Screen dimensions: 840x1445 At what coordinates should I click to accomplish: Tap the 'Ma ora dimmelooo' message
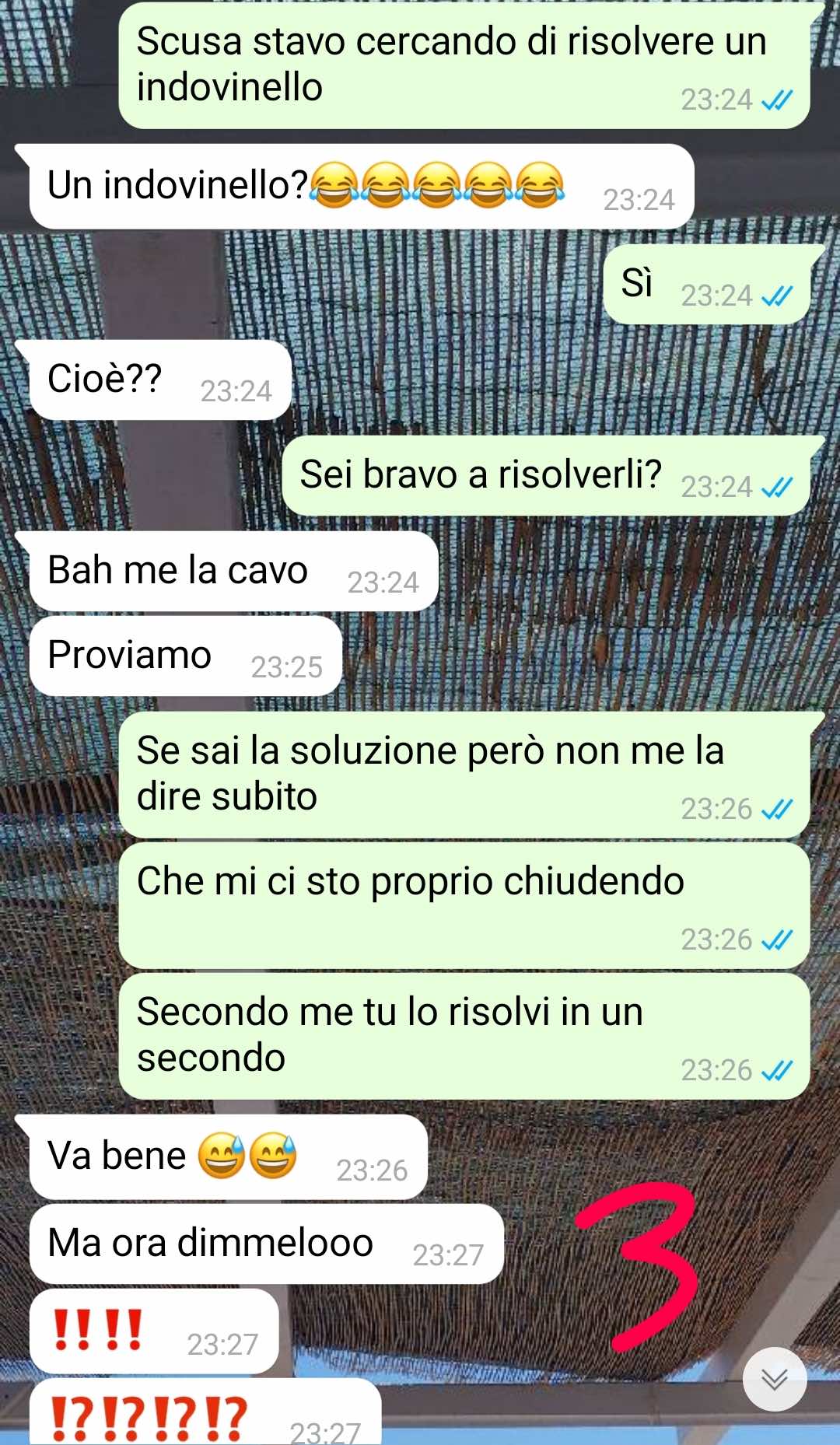[266, 1244]
